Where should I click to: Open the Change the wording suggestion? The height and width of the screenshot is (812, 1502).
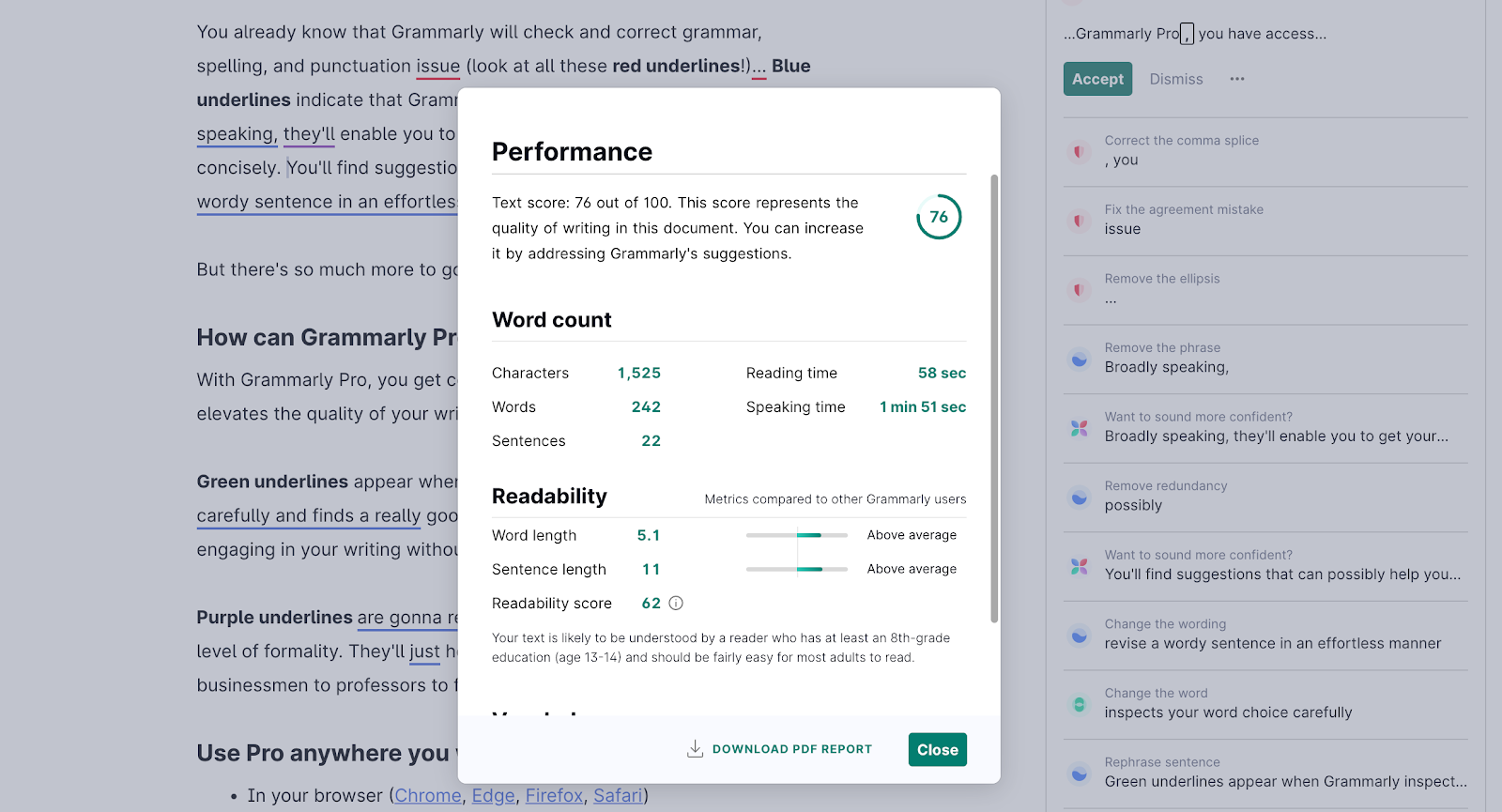coord(1265,636)
